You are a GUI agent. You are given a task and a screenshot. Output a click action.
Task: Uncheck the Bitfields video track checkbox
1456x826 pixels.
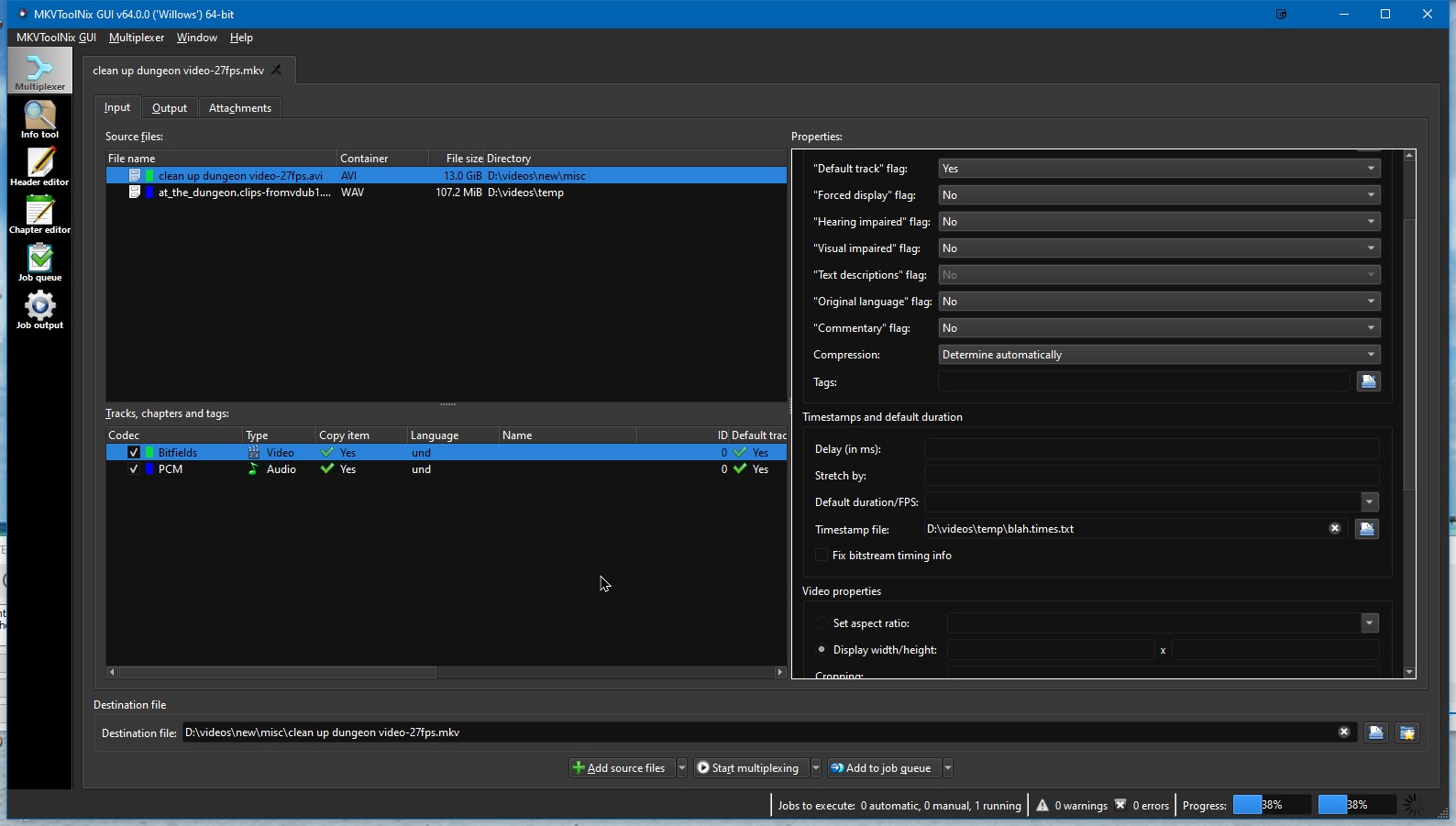(x=134, y=453)
